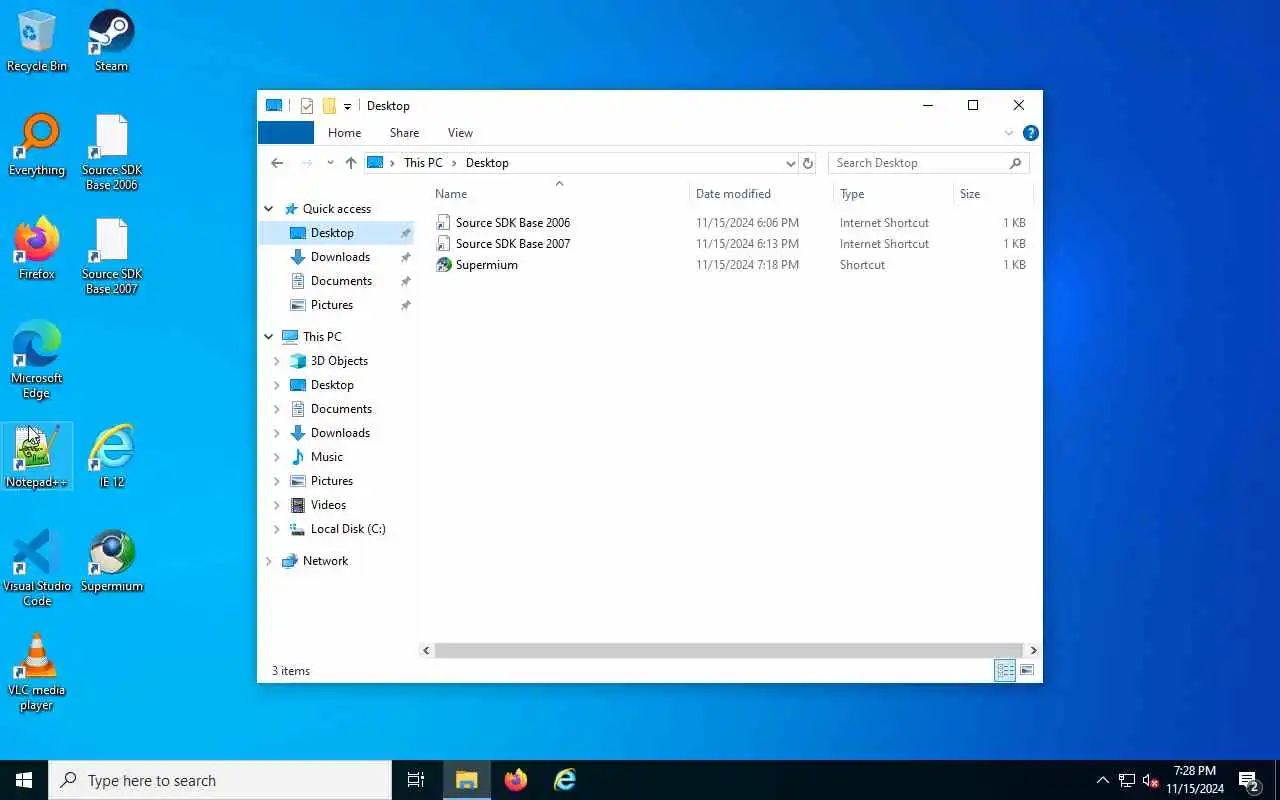
Task: Sort by the Name column header
Action: [x=560, y=194]
